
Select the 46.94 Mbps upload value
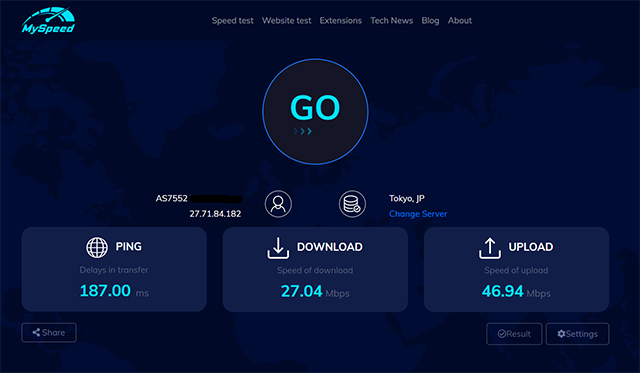pos(516,292)
